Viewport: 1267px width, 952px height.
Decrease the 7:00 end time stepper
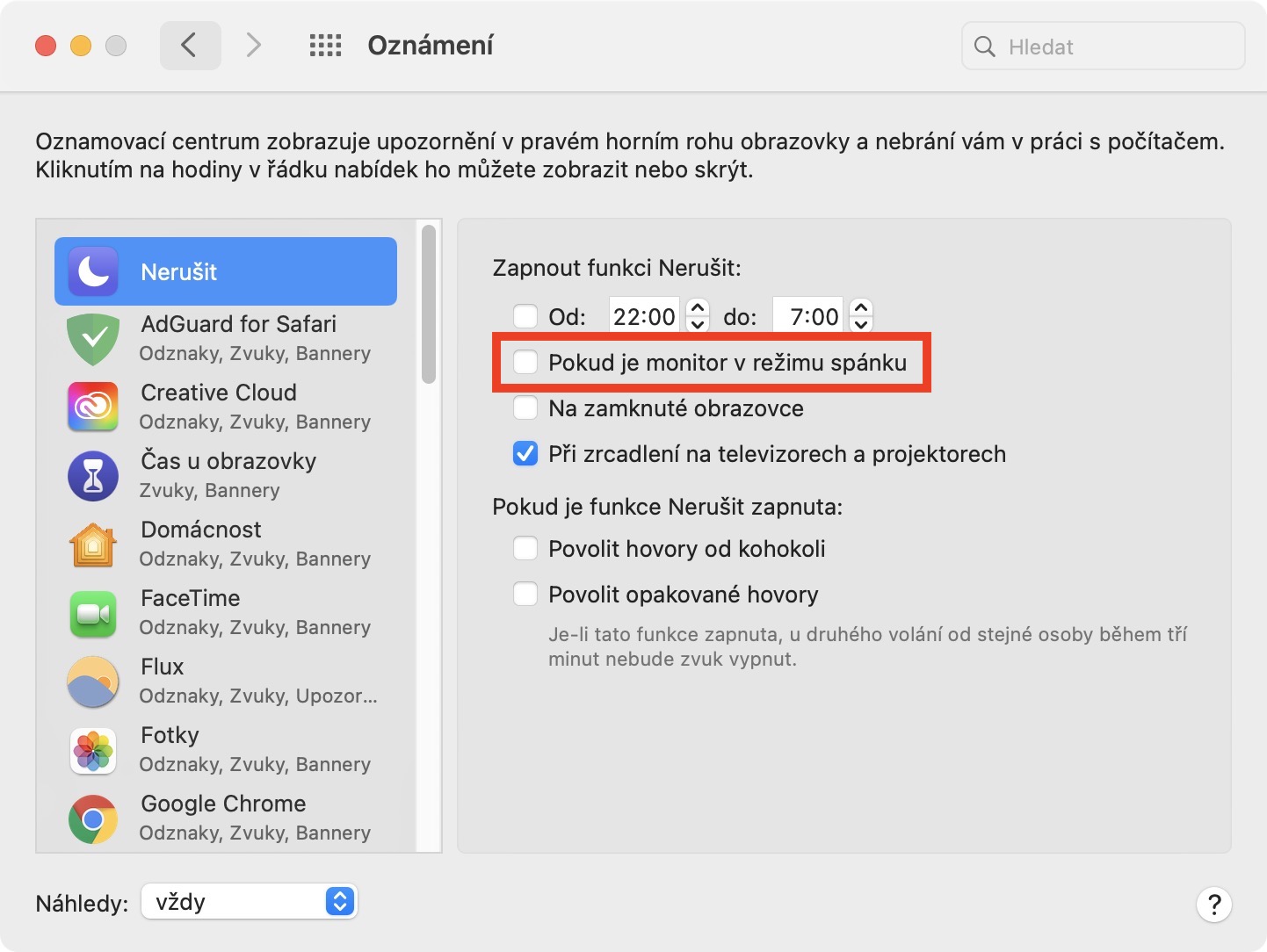click(x=861, y=324)
